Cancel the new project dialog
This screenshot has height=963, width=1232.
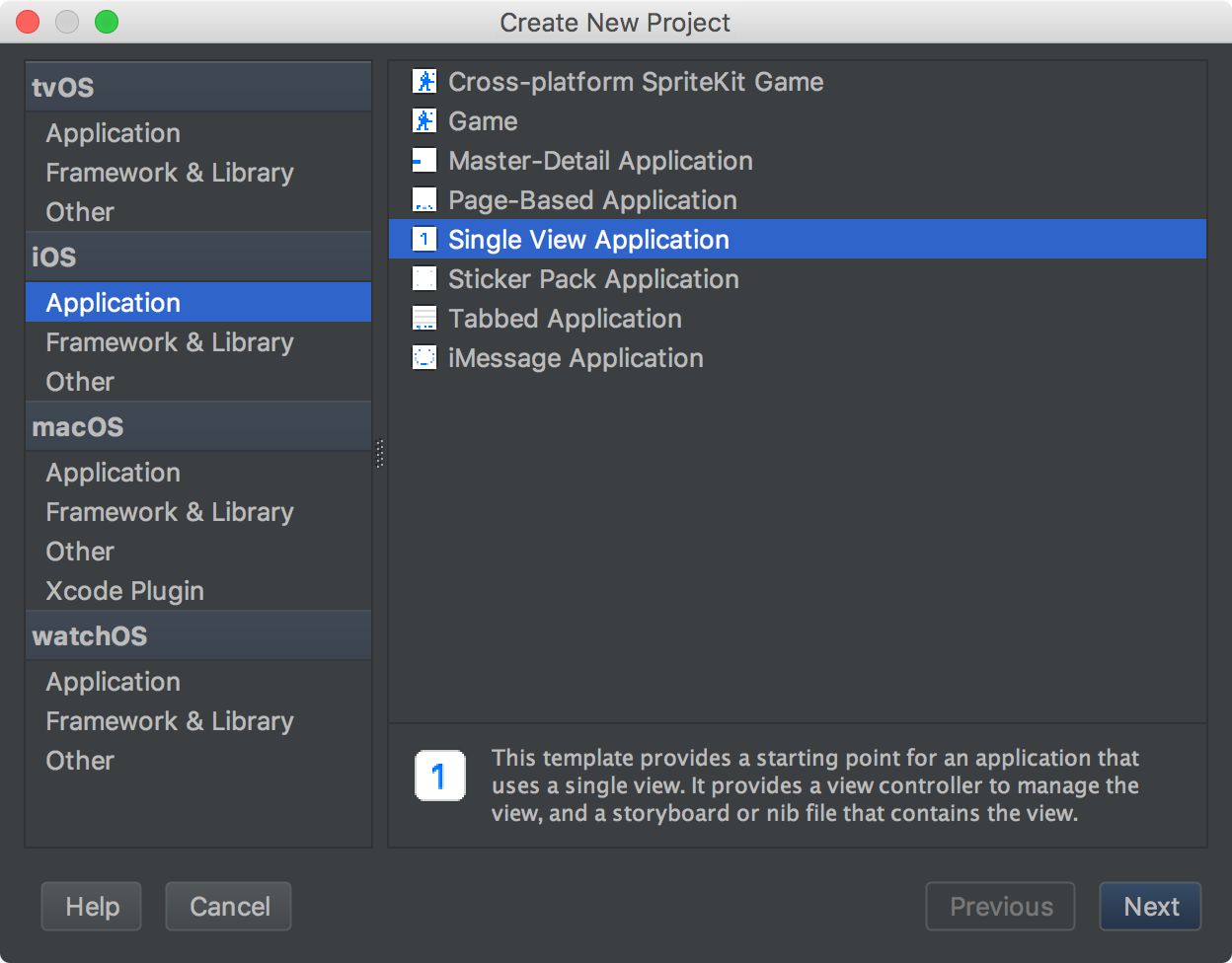[228, 907]
